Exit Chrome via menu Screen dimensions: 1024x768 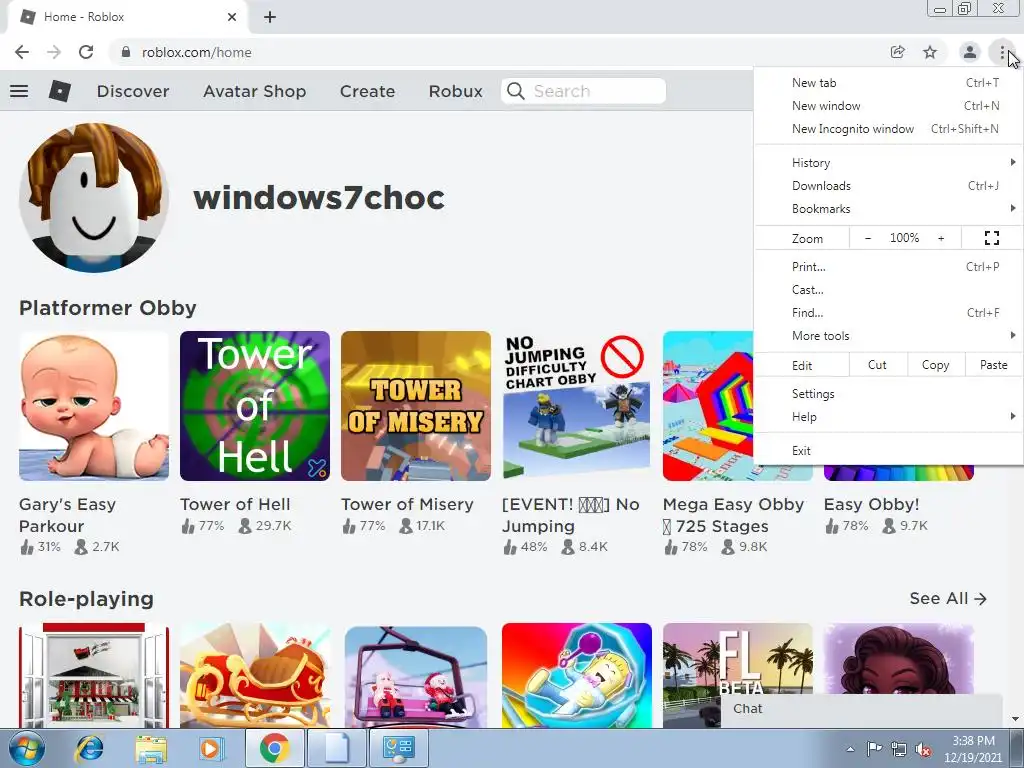click(888, 451)
